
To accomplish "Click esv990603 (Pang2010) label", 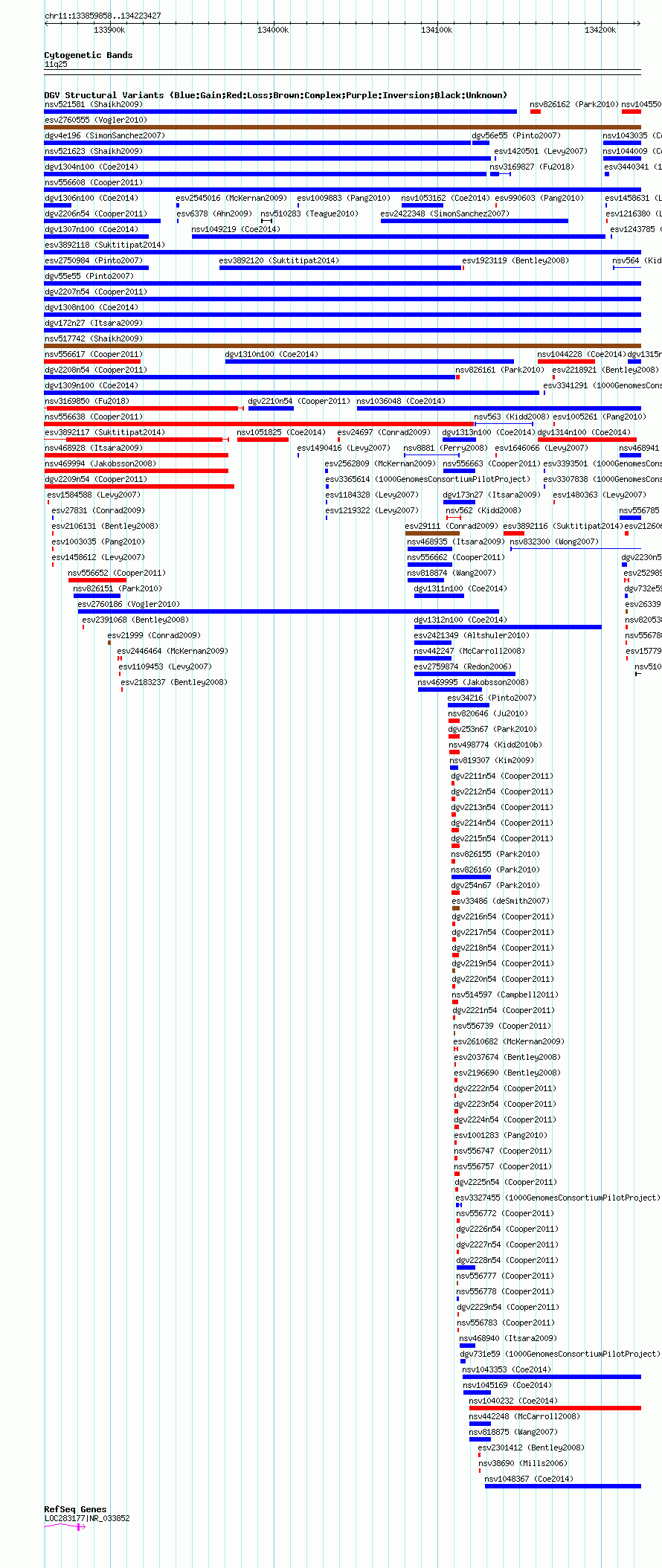I will click(539, 198).
